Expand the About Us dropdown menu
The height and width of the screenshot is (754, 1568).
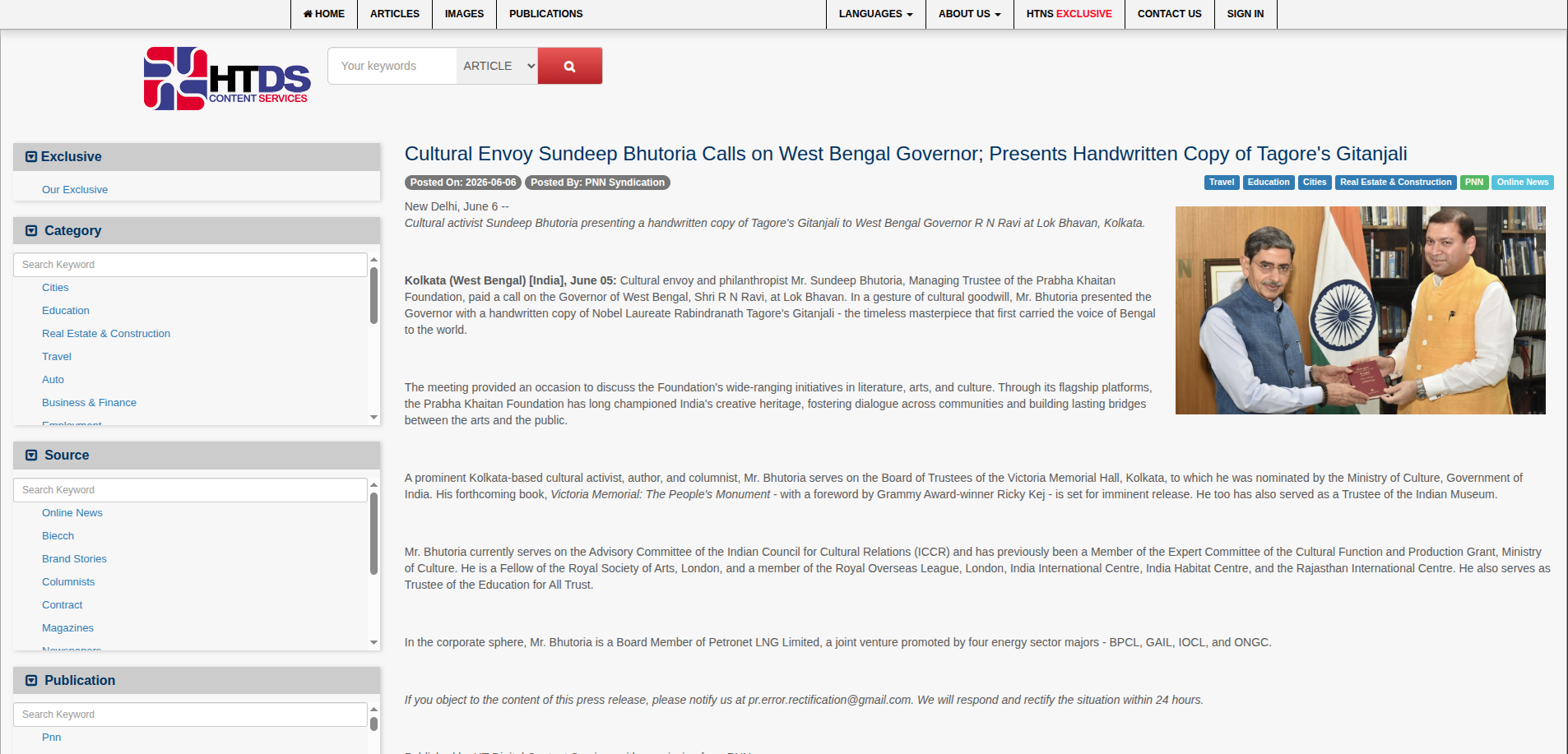pos(969,14)
